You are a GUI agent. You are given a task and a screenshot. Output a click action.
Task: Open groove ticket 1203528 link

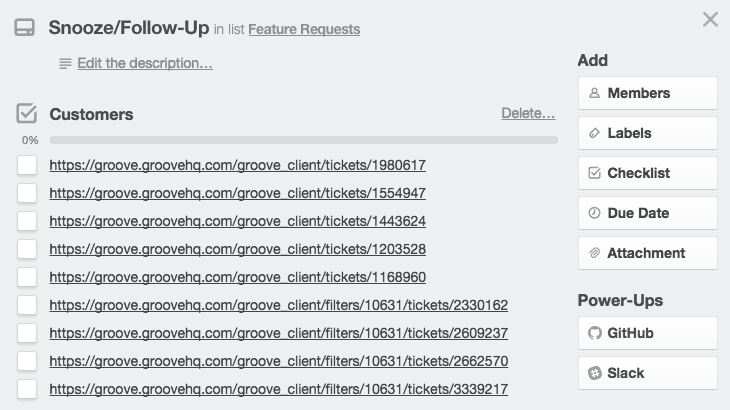(x=237, y=249)
